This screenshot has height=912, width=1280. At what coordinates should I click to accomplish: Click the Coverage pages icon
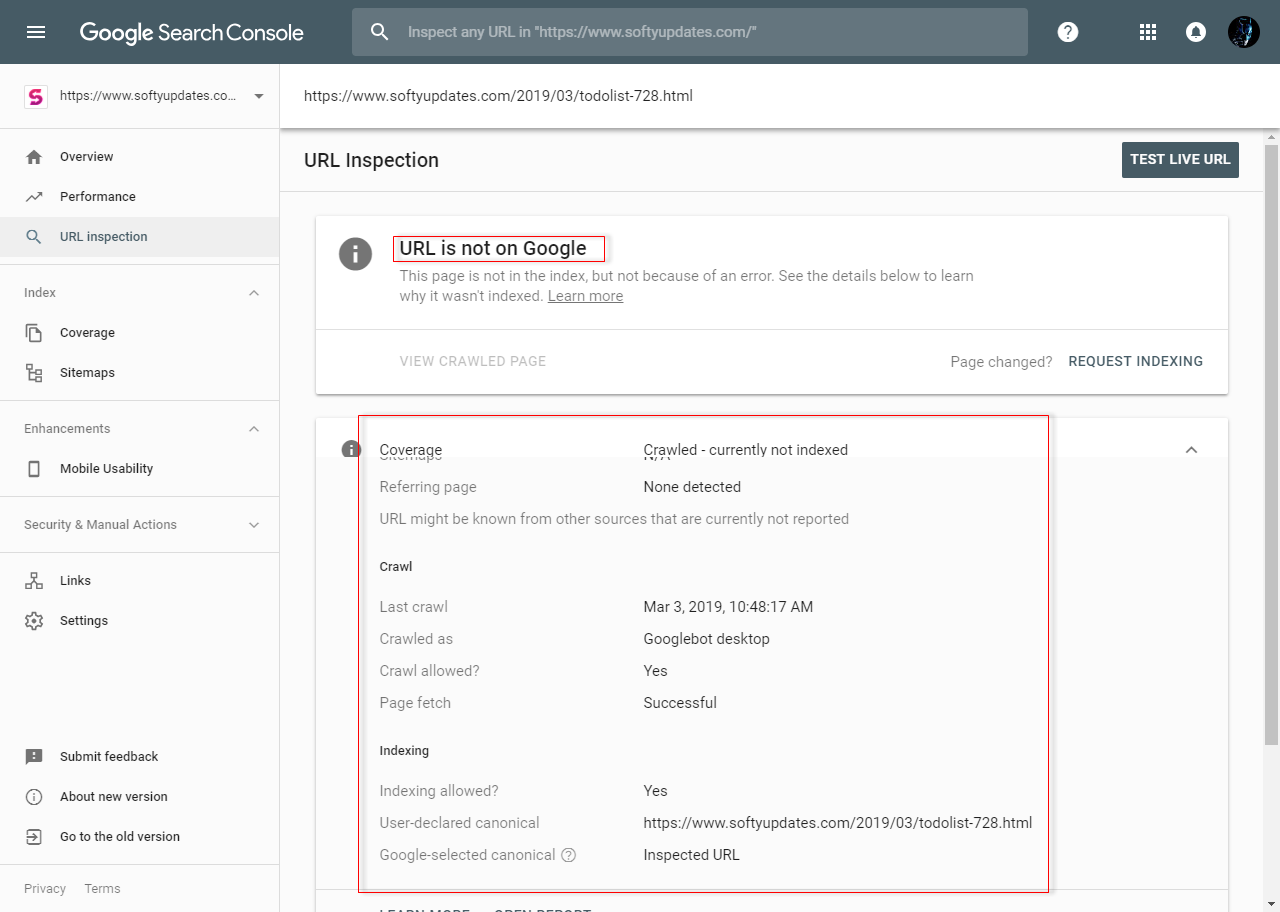click(x=34, y=333)
